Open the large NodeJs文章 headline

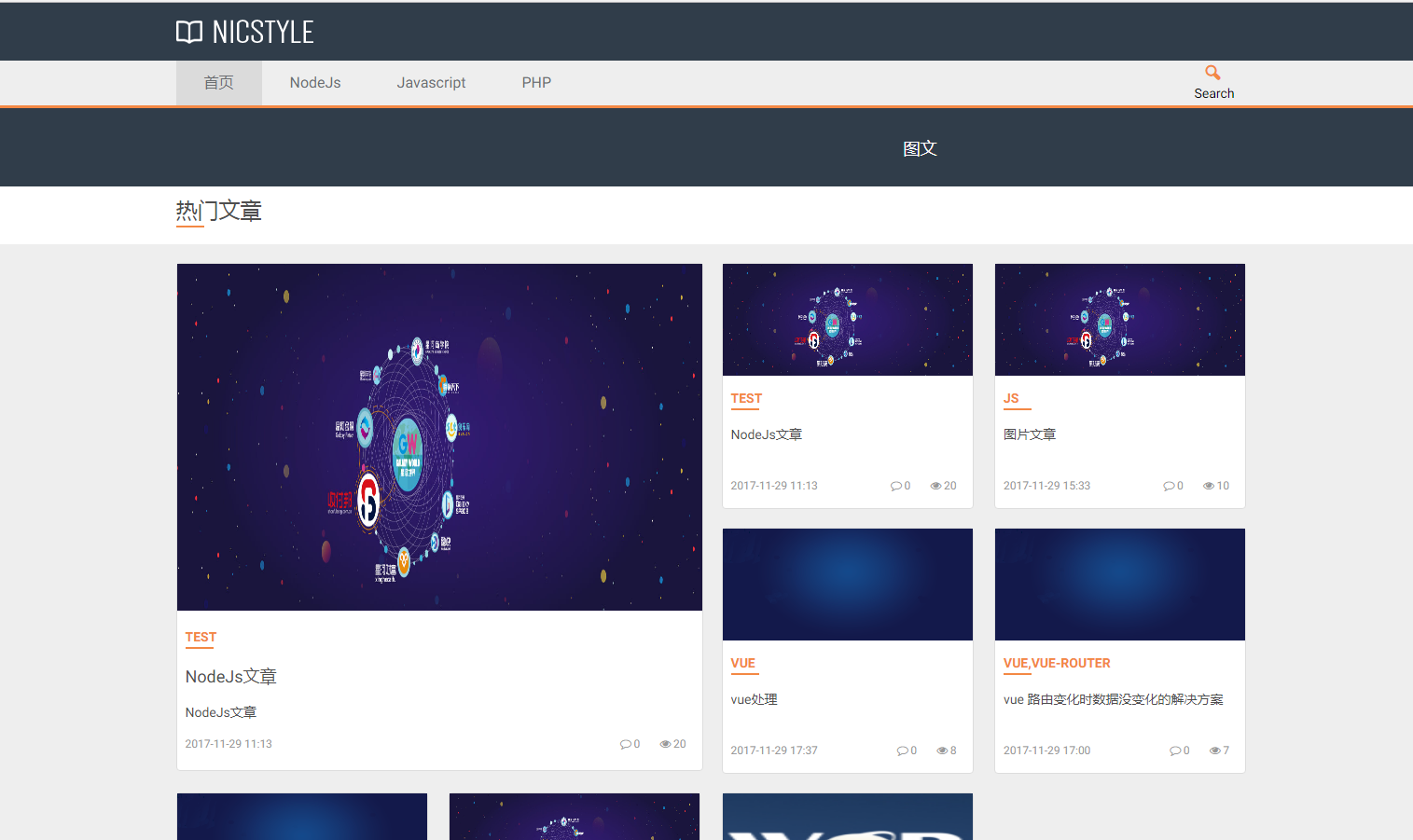click(x=231, y=677)
